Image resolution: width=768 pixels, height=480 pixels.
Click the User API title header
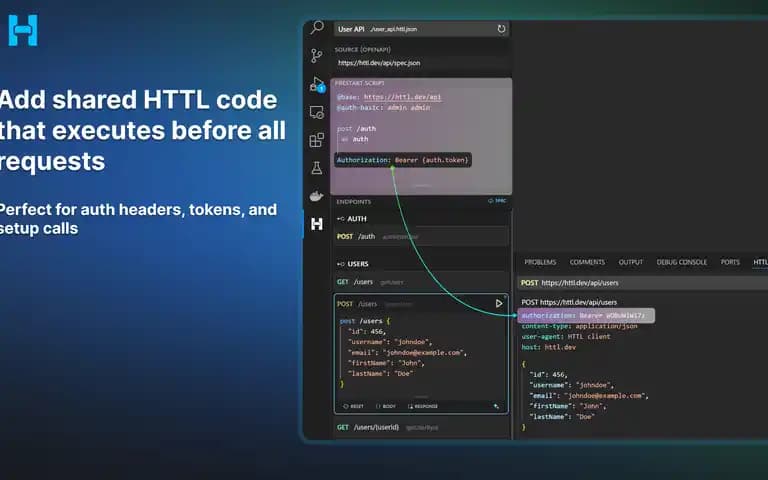pyautogui.click(x=351, y=29)
